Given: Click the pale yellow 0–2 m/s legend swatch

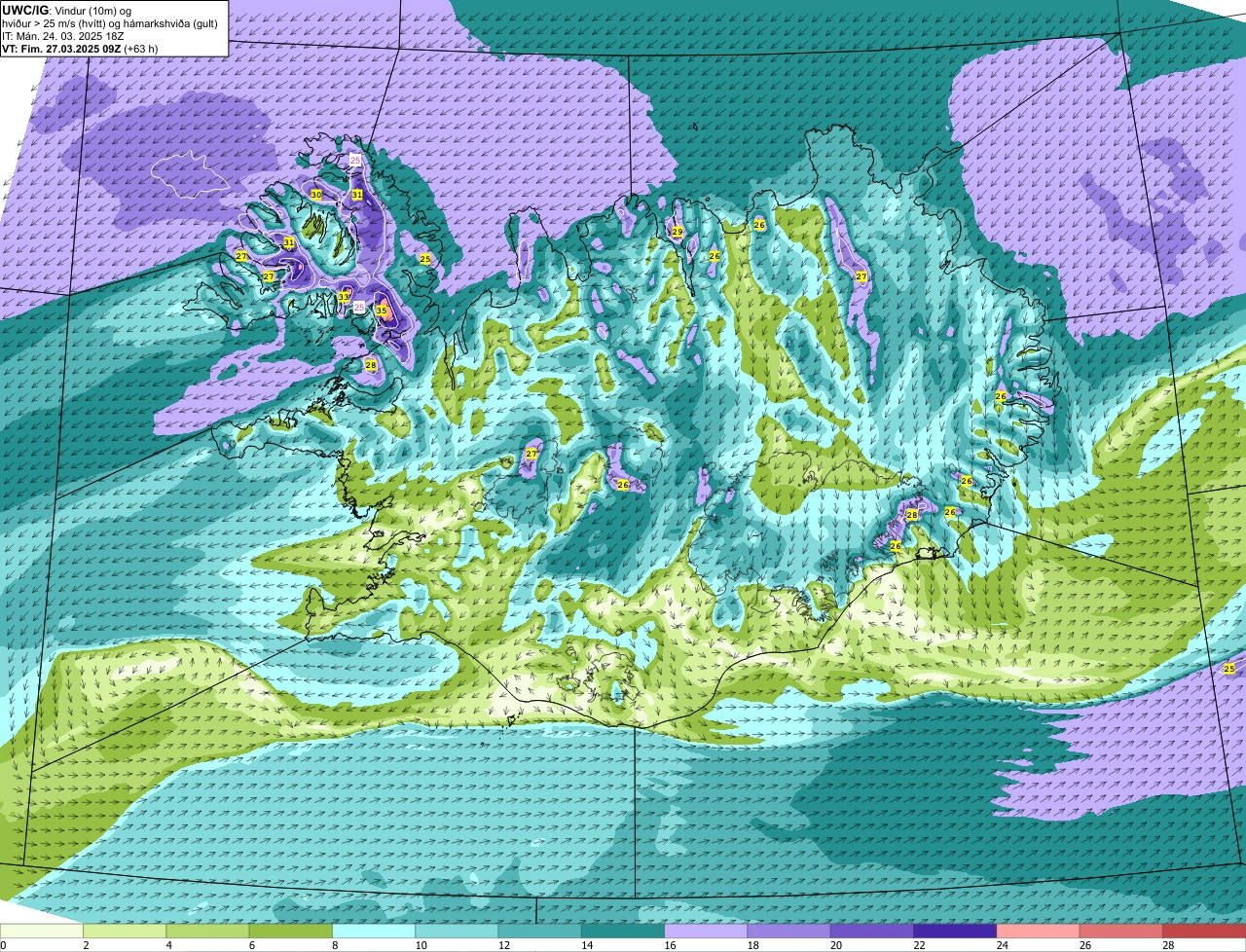Looking at the screenshot, I should point(42,932).
